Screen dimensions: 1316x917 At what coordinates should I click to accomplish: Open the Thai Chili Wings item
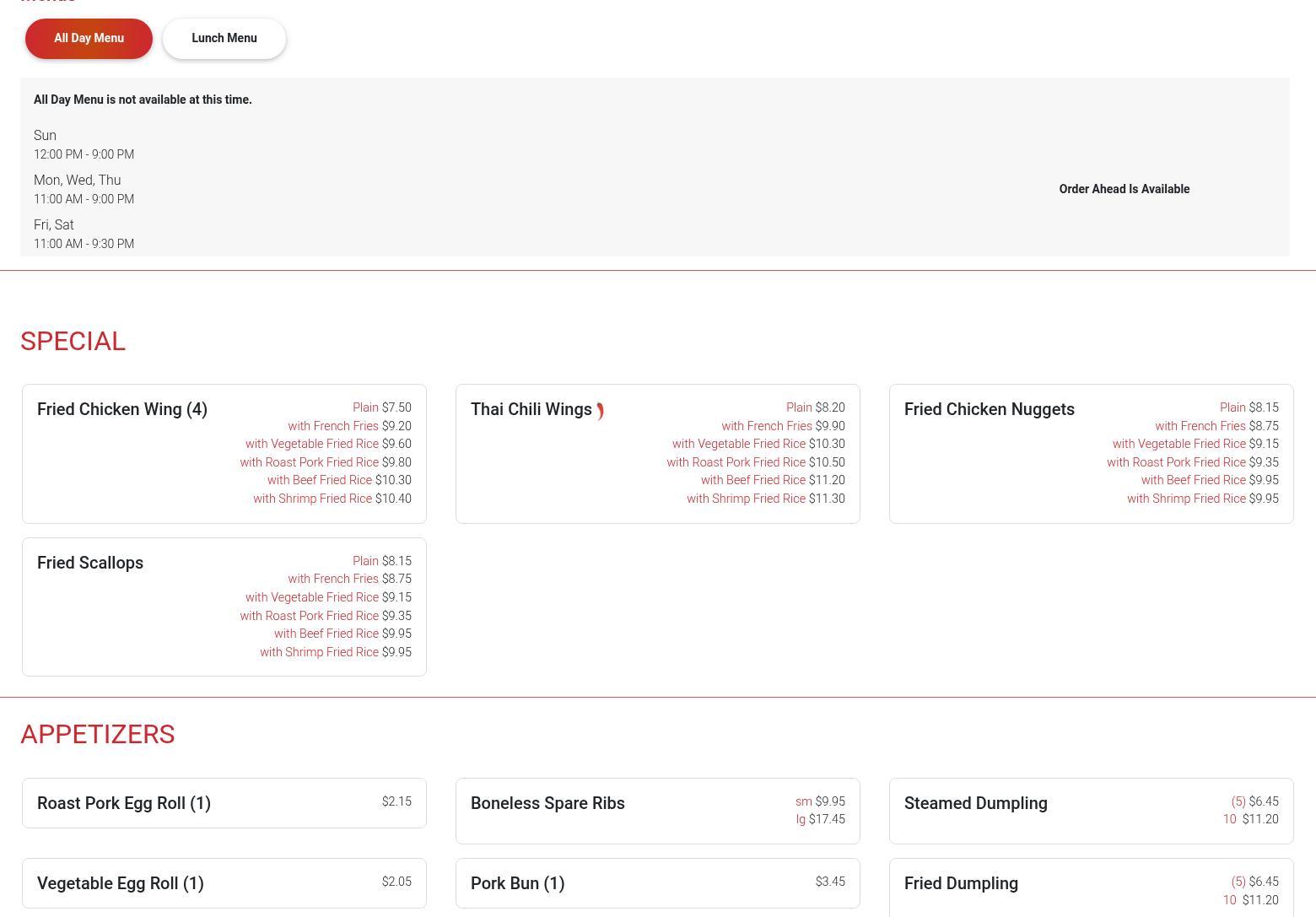[x=531, y=409]
